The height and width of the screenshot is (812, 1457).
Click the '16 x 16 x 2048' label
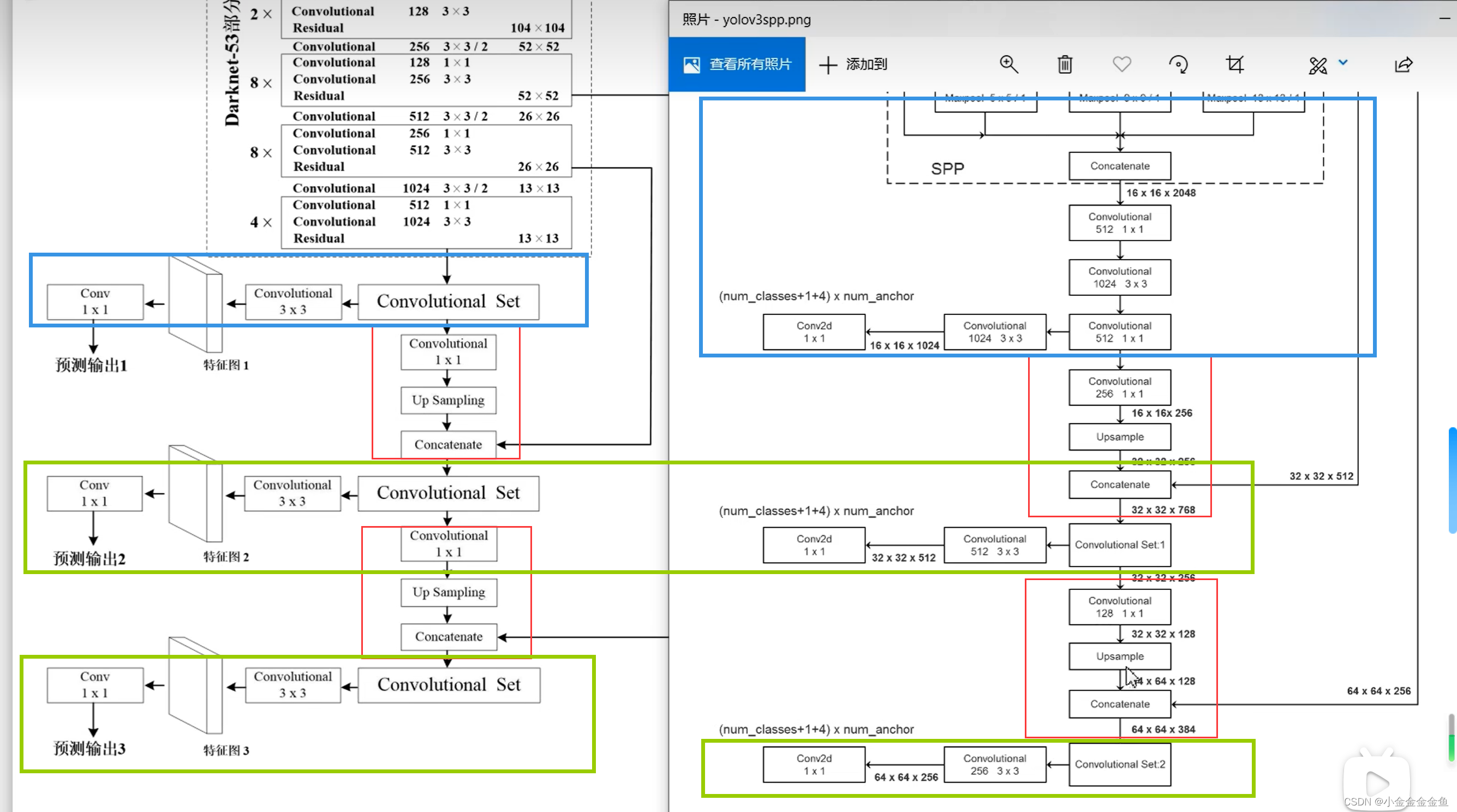(x=1161, y=193)
